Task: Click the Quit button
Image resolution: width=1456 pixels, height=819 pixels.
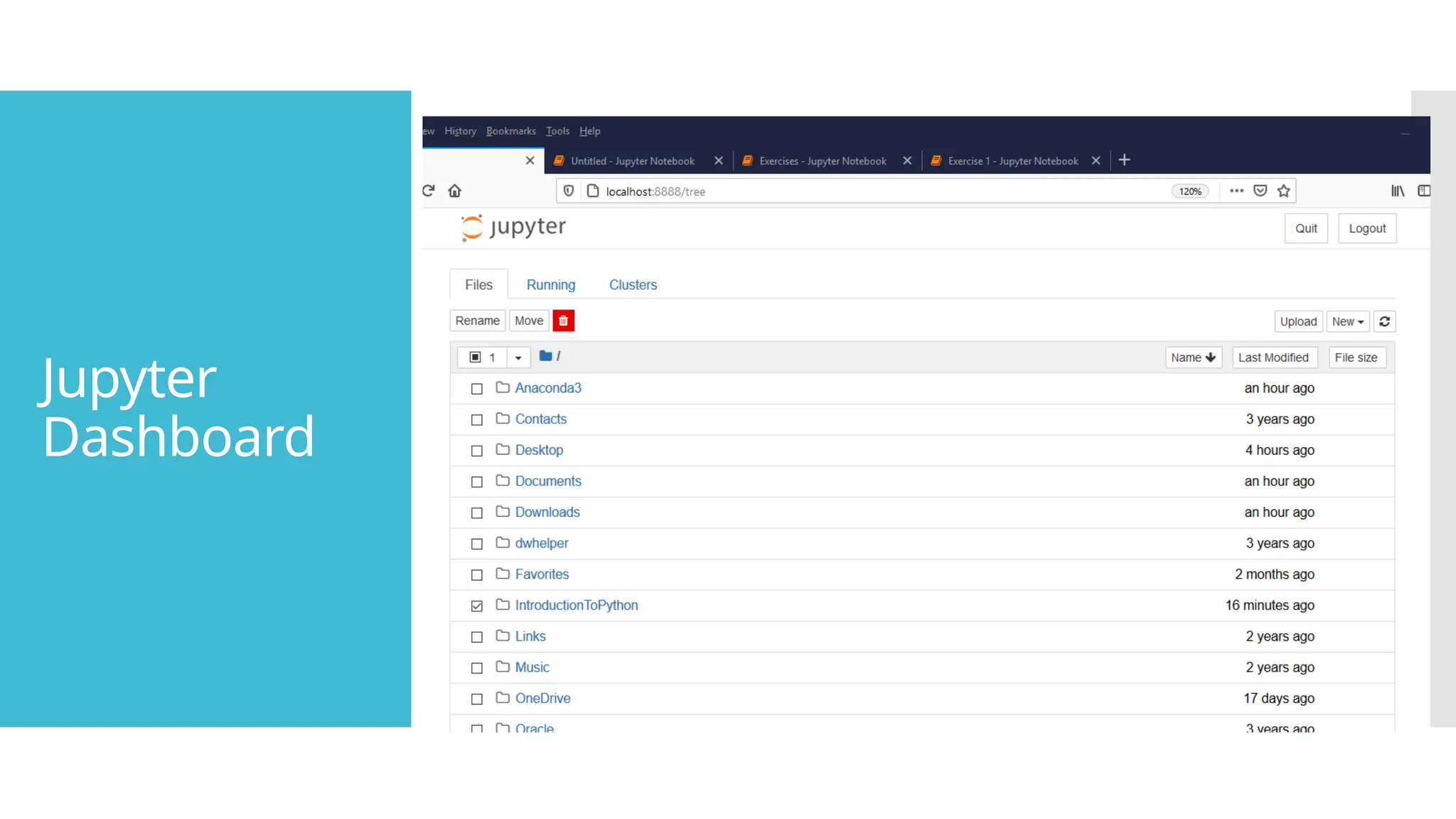Action: pos(1306,228)
